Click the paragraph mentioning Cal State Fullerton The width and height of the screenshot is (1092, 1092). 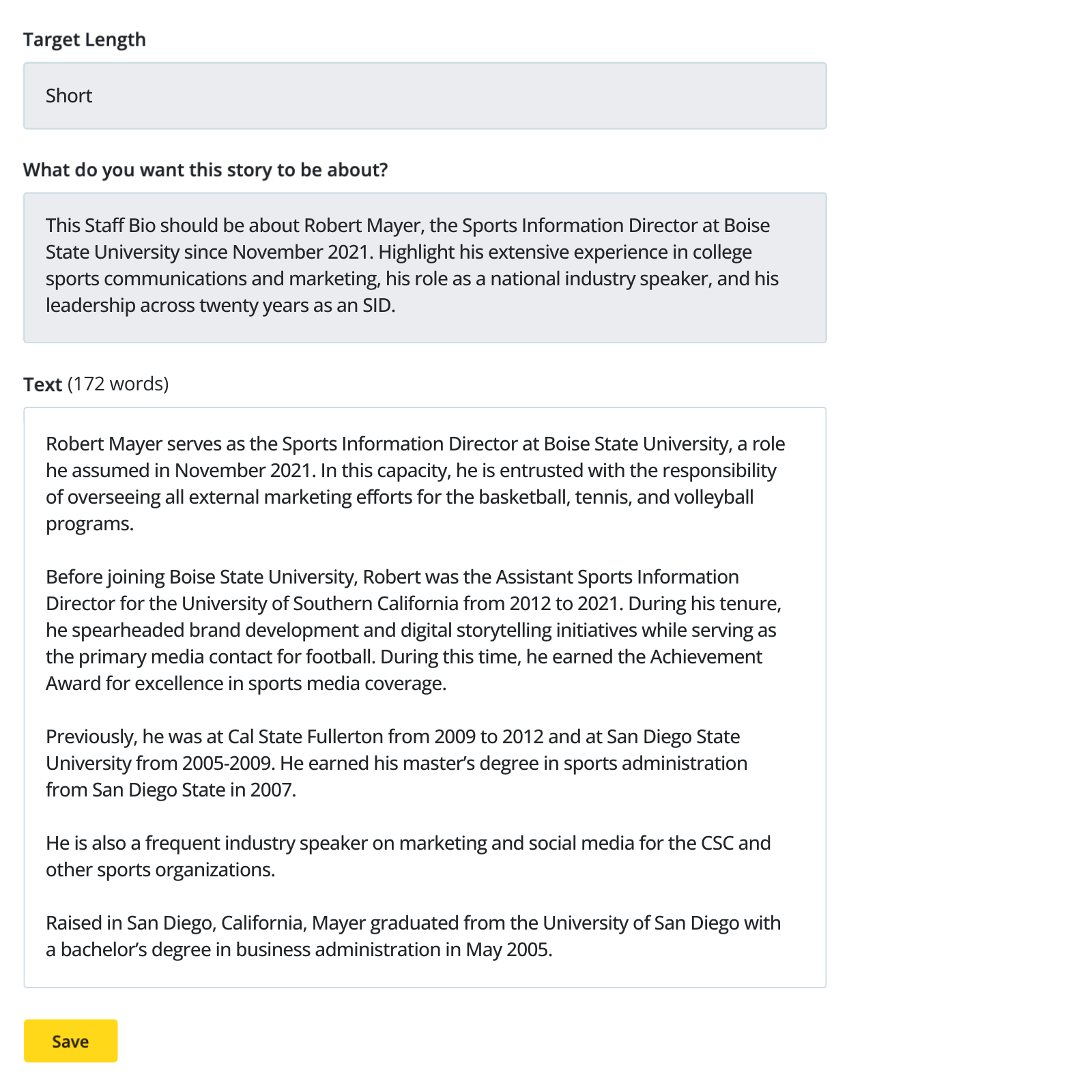(x=397, y=763)
